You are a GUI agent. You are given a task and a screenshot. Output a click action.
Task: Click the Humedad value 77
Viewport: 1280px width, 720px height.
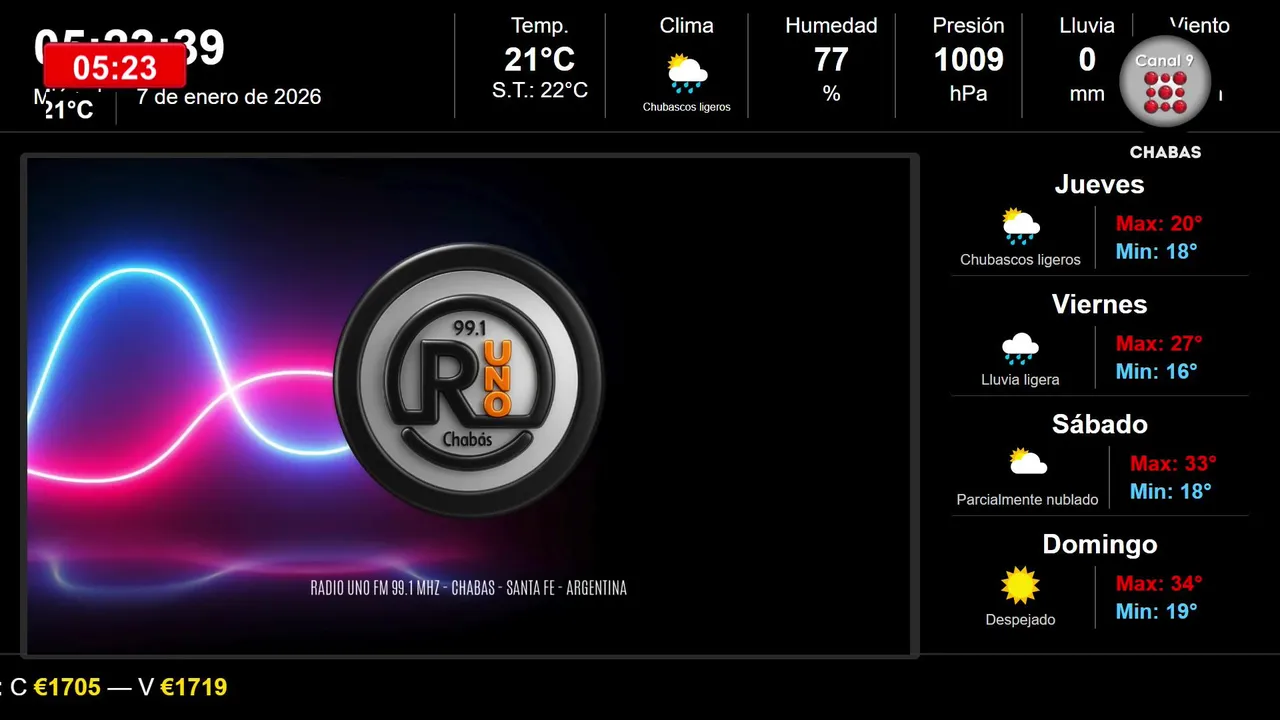[831, 60]
